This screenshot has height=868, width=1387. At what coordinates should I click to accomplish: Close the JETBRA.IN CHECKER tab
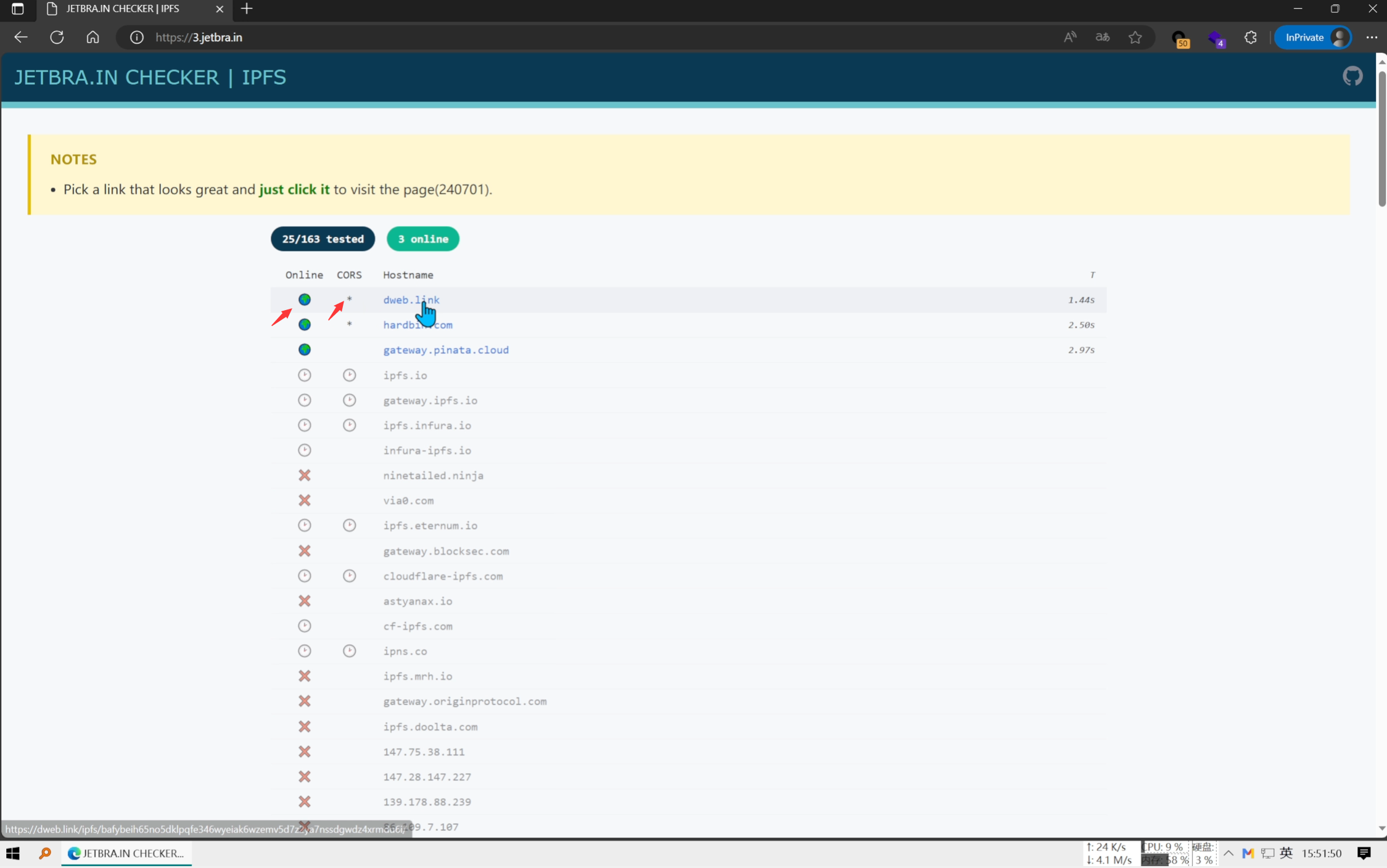[x=220, y=9]
